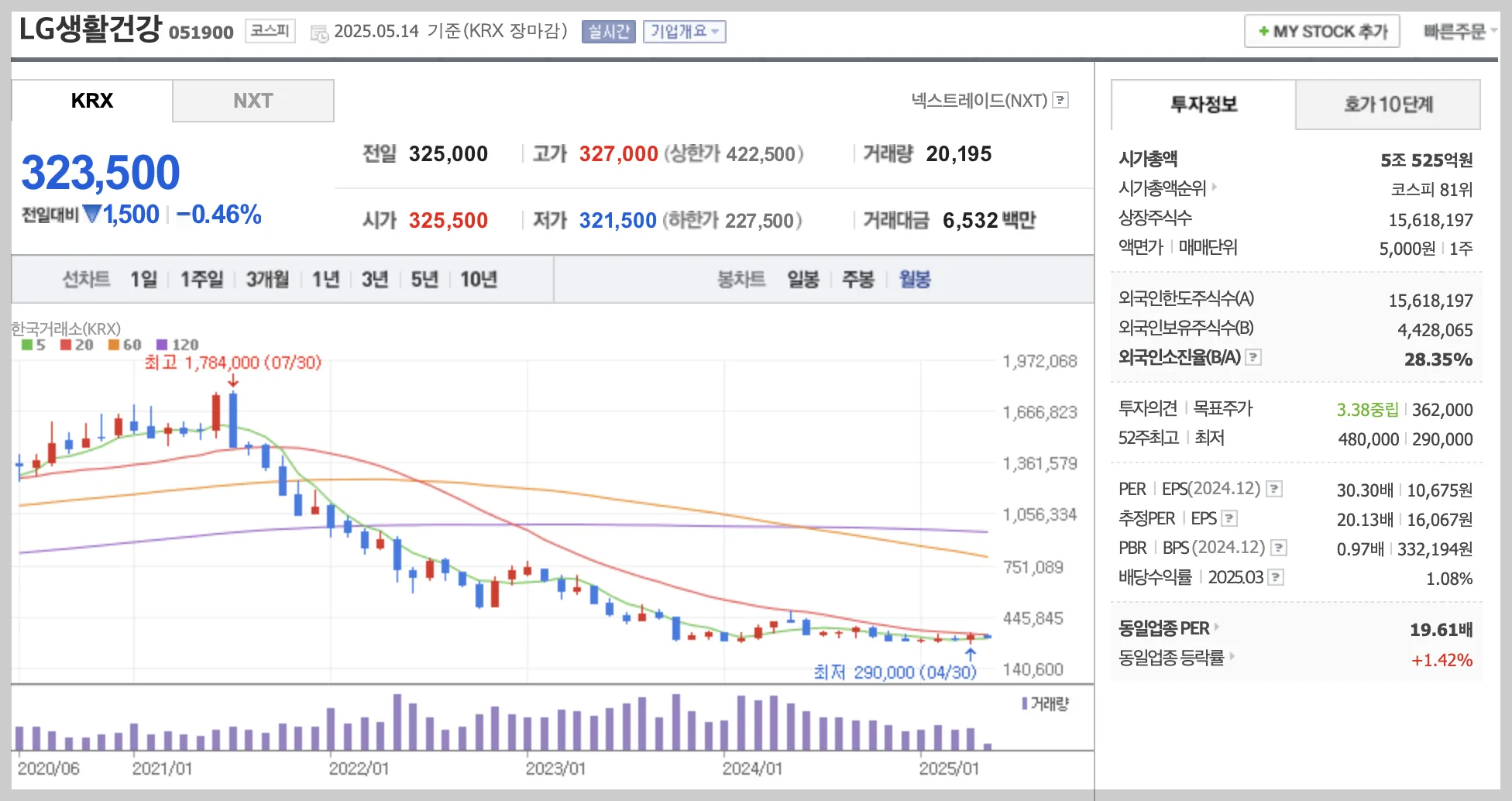The image size is (1512, 801).
Task: Click the 5-day moving average legend swatch
Action: click(x=27, y=345)
